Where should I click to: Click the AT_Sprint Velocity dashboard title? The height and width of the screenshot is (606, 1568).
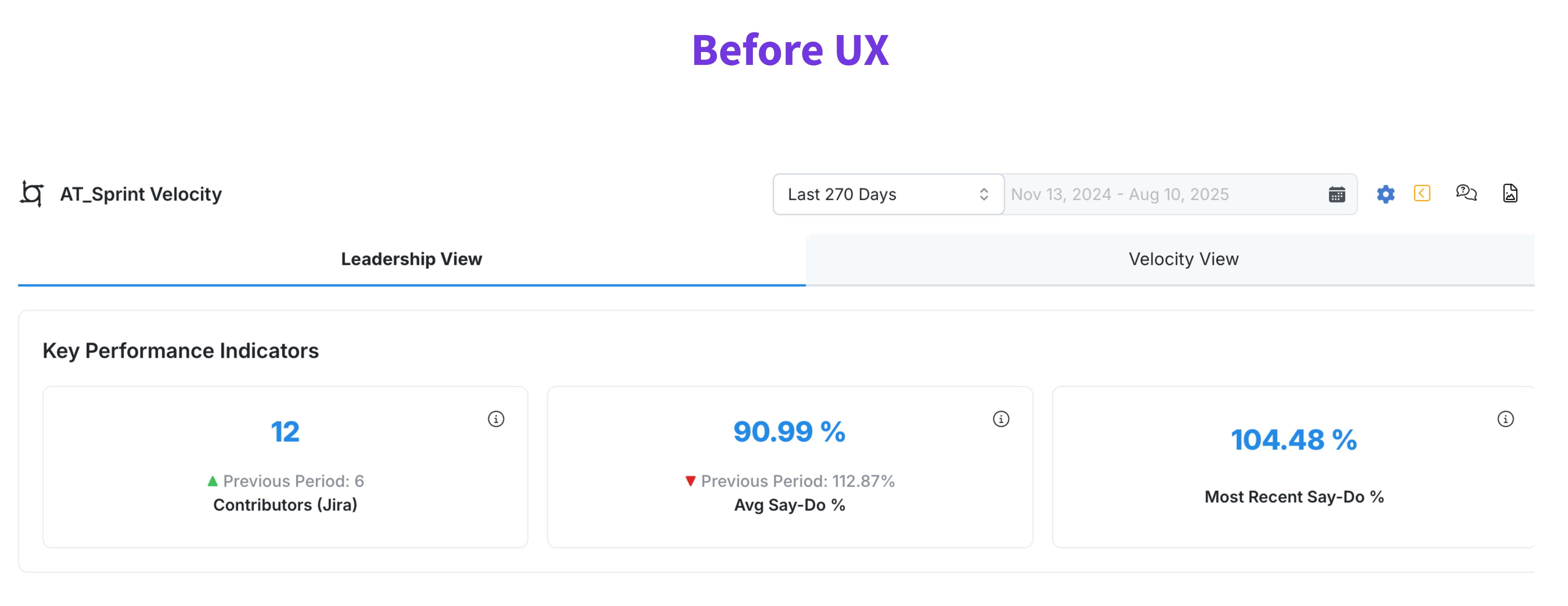(141, 195)
